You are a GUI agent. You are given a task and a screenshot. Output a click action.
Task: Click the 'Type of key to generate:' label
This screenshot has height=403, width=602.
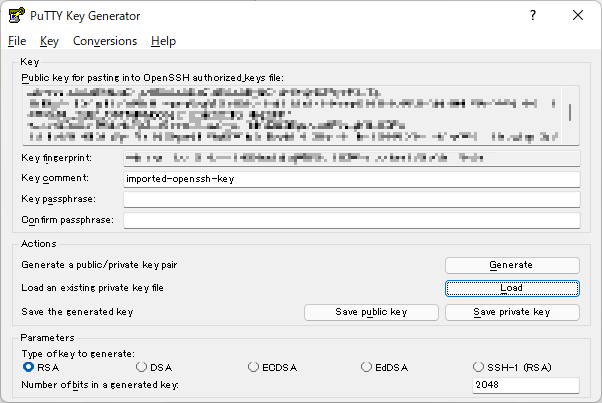pyautogui.click(x=78, y=353)
